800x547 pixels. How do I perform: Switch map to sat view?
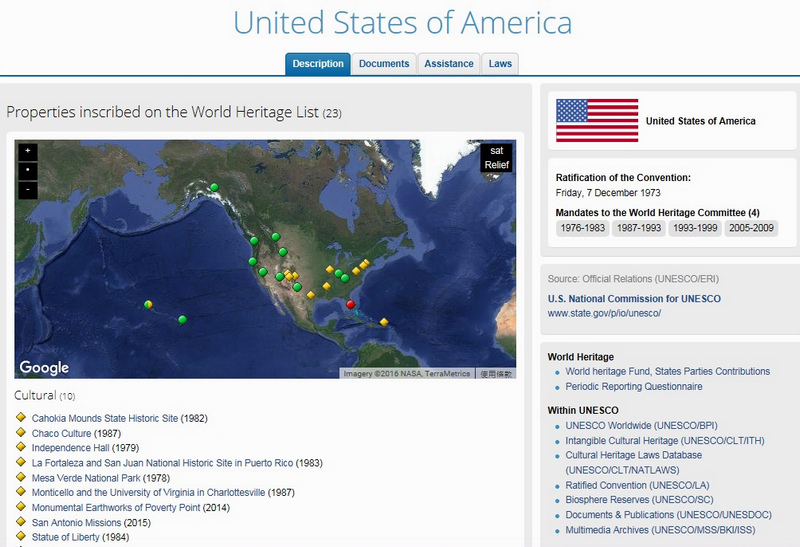(496, 151)
